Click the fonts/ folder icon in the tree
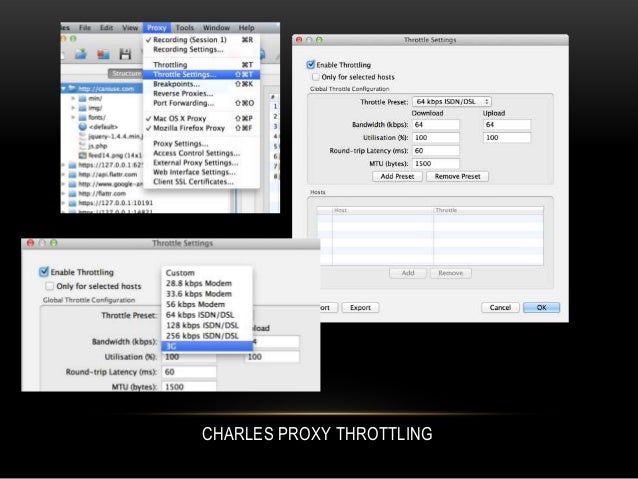Image resolution: width=638 pixels, height=479 pixels. tap(82, 117)
